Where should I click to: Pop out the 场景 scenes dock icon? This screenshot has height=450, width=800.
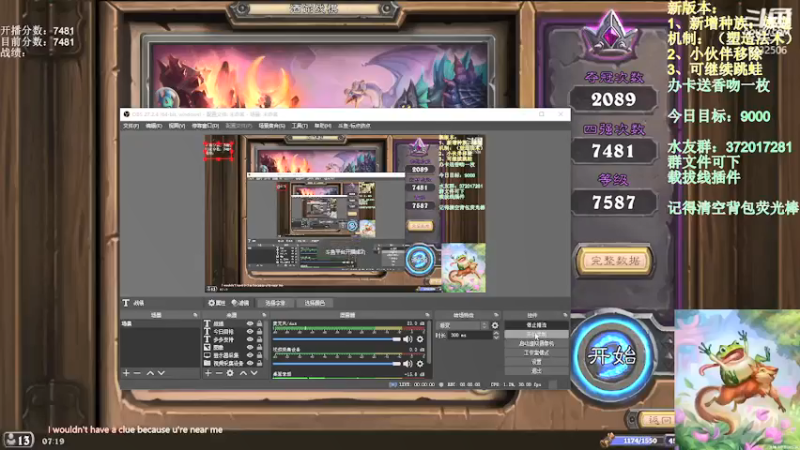coord(195,315)
